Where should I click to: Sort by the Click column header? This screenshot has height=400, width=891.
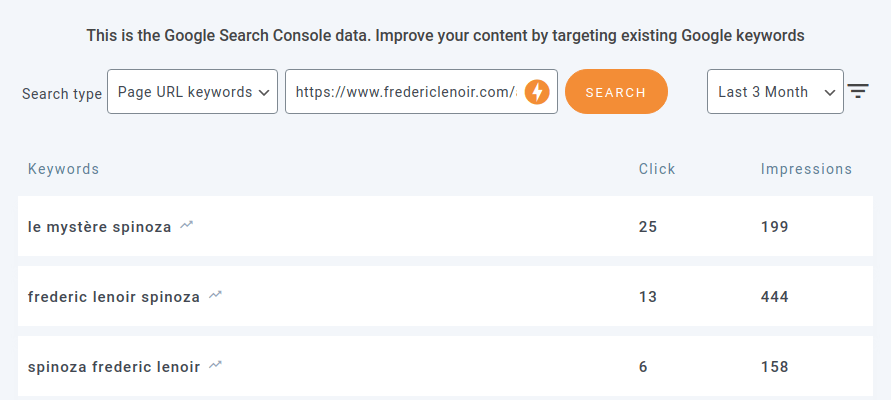tap(657, 169)
